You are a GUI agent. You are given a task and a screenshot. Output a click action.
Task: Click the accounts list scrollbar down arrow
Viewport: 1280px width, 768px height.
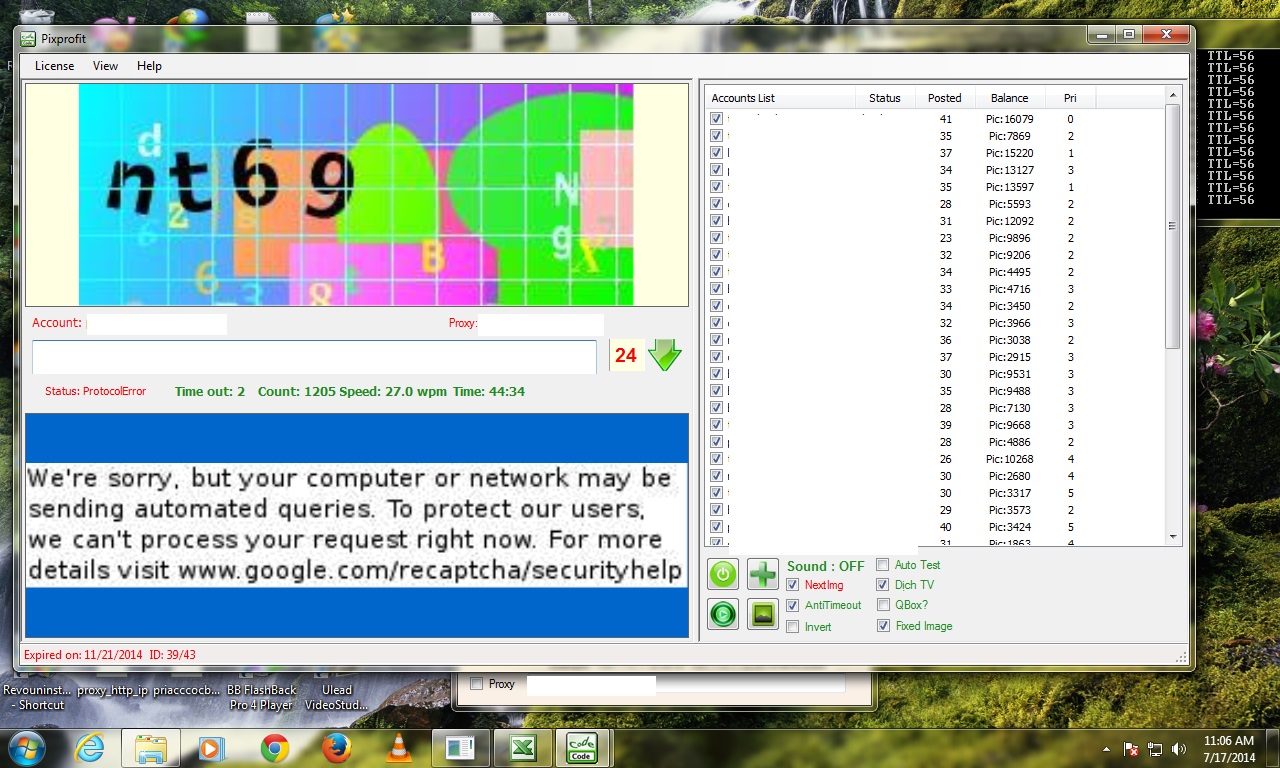(x=1174, y=537)
